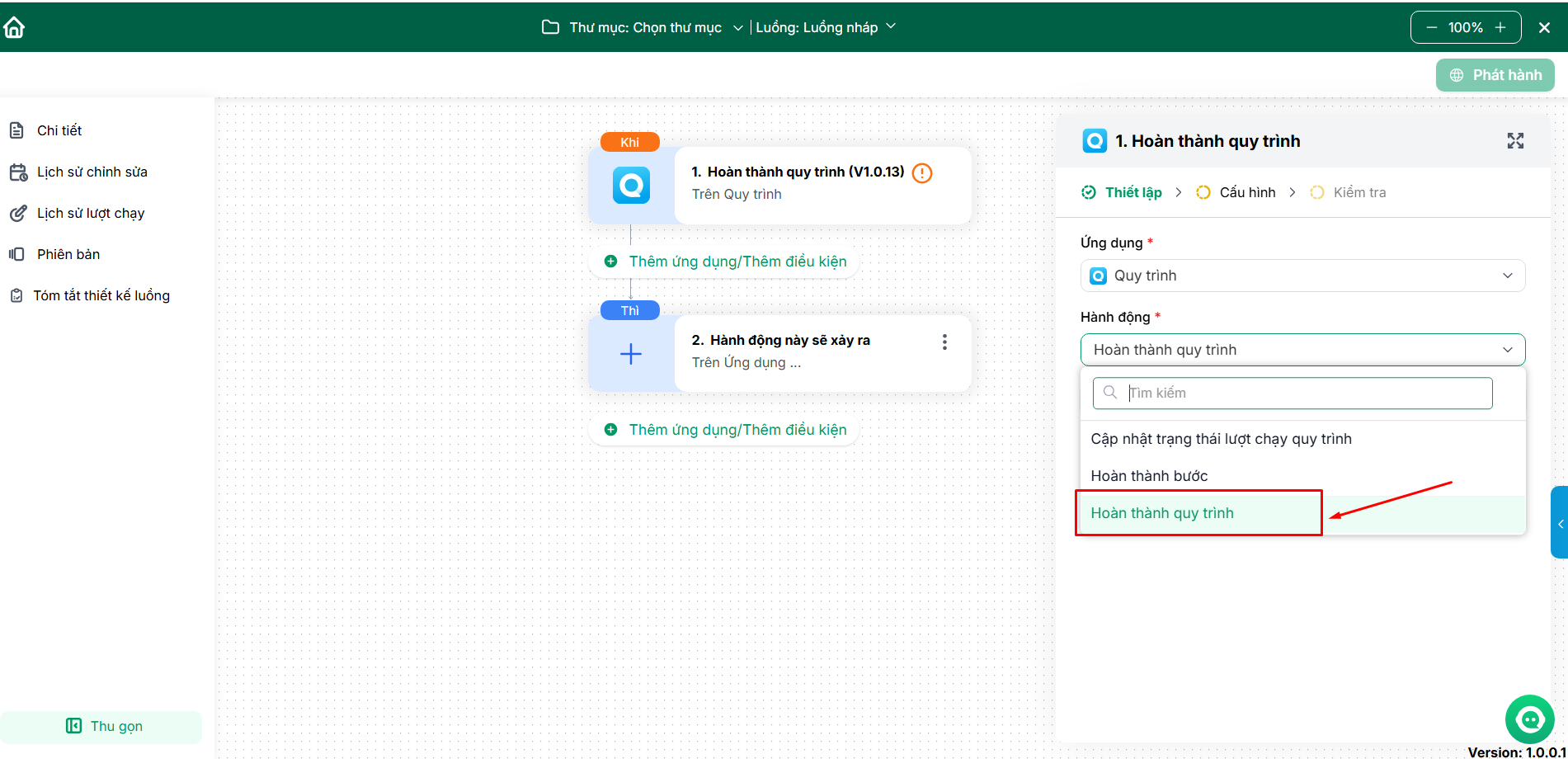Screen dimensions: 1568x759
Task: Select the "Hành động này sẽ xảy ra" node
Action: (780, 353)
